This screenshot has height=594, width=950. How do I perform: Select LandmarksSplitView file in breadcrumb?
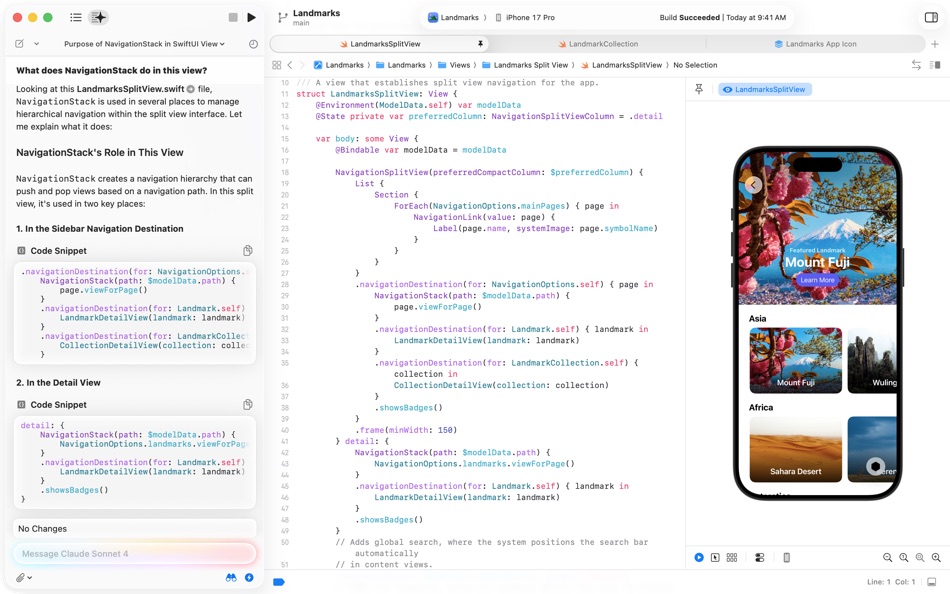tap(621, 65)
